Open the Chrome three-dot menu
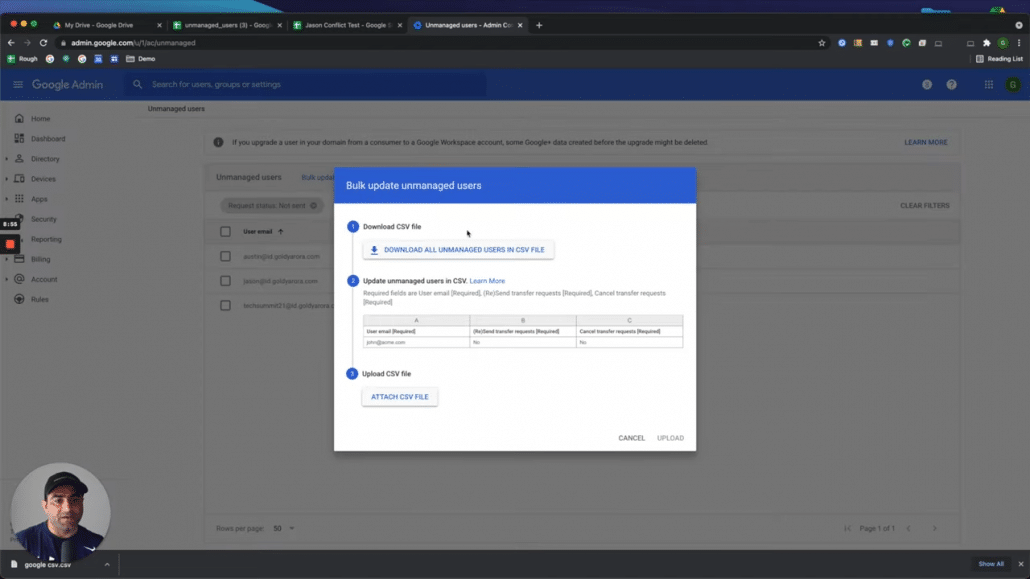This screenshot has height=579, width=1030. 1019,43
